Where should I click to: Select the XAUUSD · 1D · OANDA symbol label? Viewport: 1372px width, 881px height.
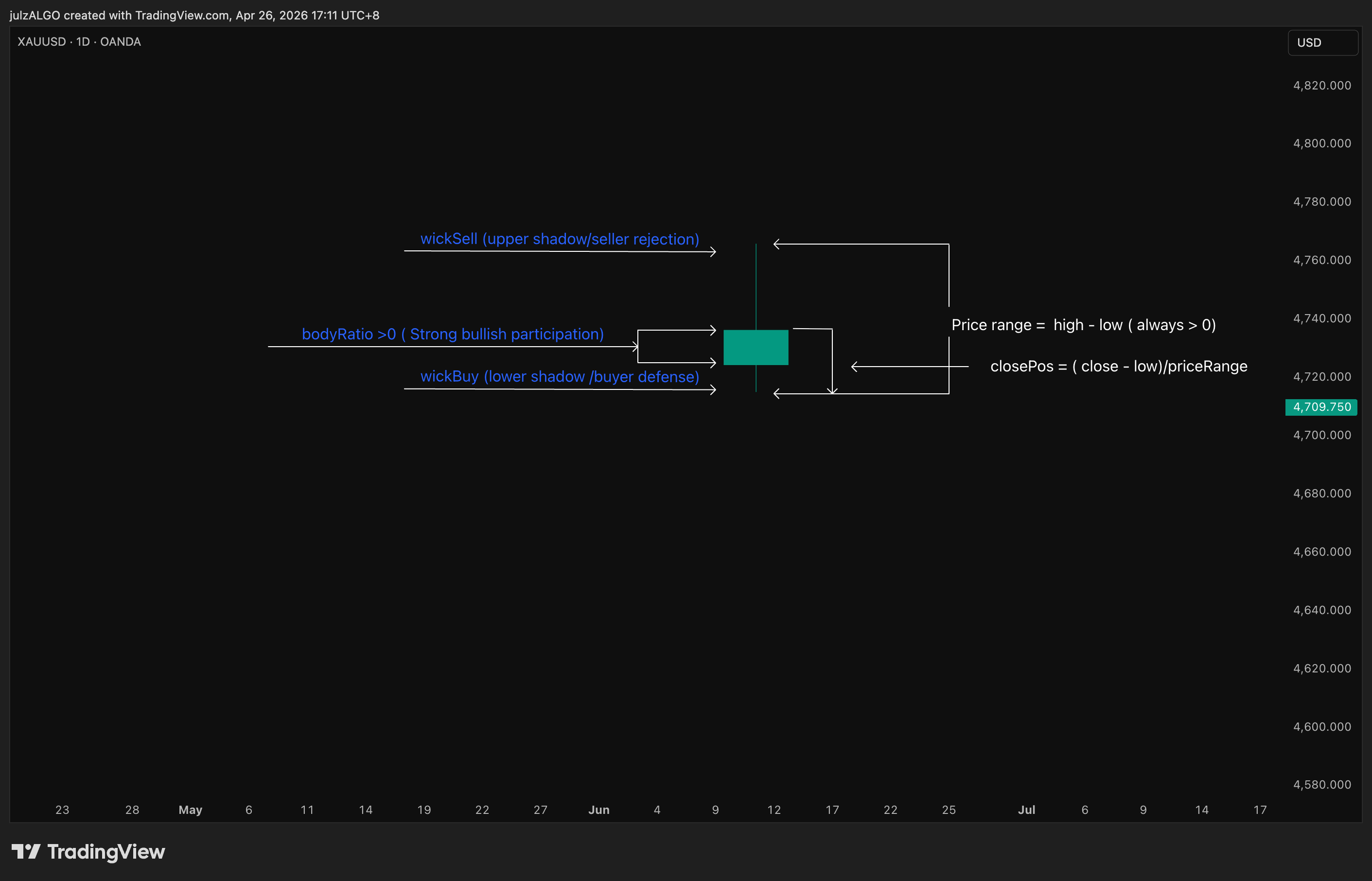click(79, 42)
